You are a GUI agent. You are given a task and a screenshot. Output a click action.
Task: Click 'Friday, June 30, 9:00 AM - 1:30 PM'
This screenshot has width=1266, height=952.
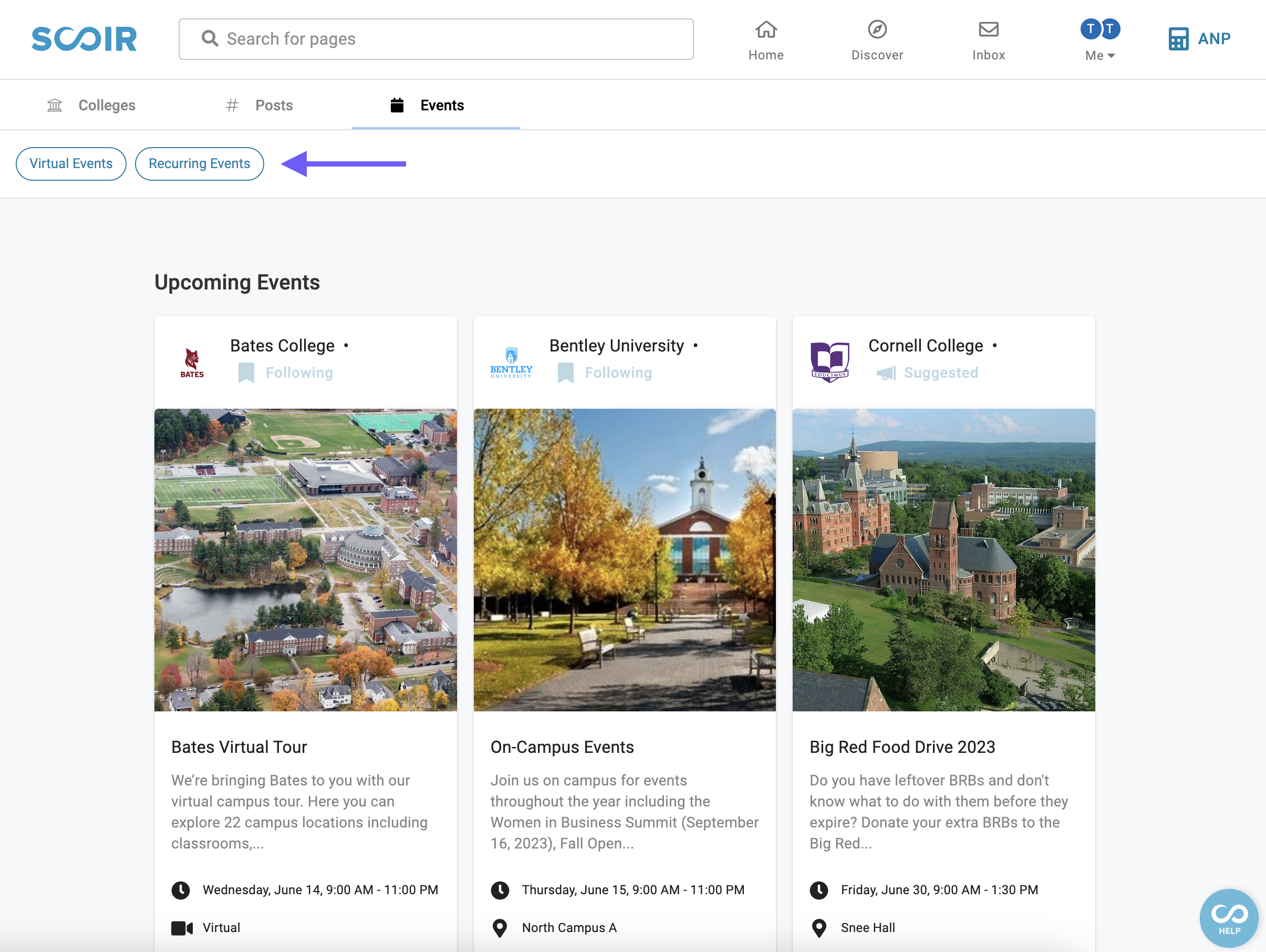click(939, 889)
